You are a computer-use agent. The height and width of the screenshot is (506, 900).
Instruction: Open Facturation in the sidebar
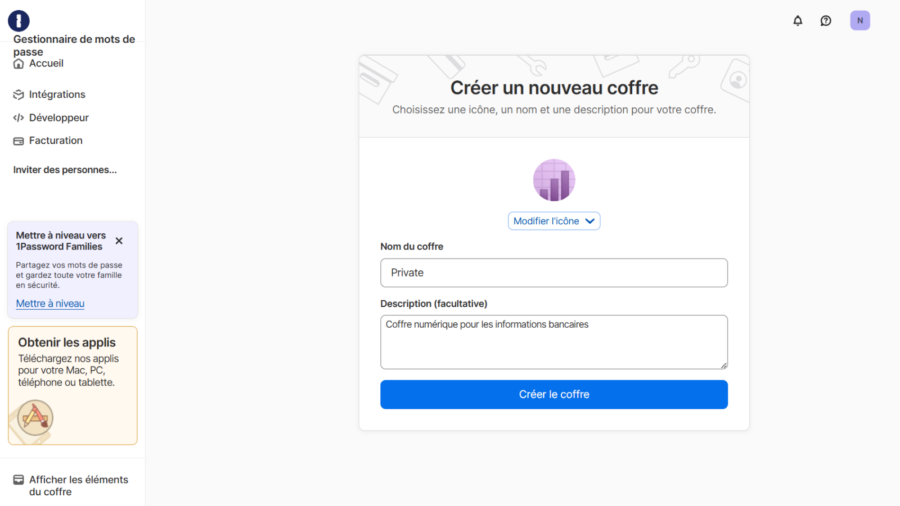[x=56, y=141]
